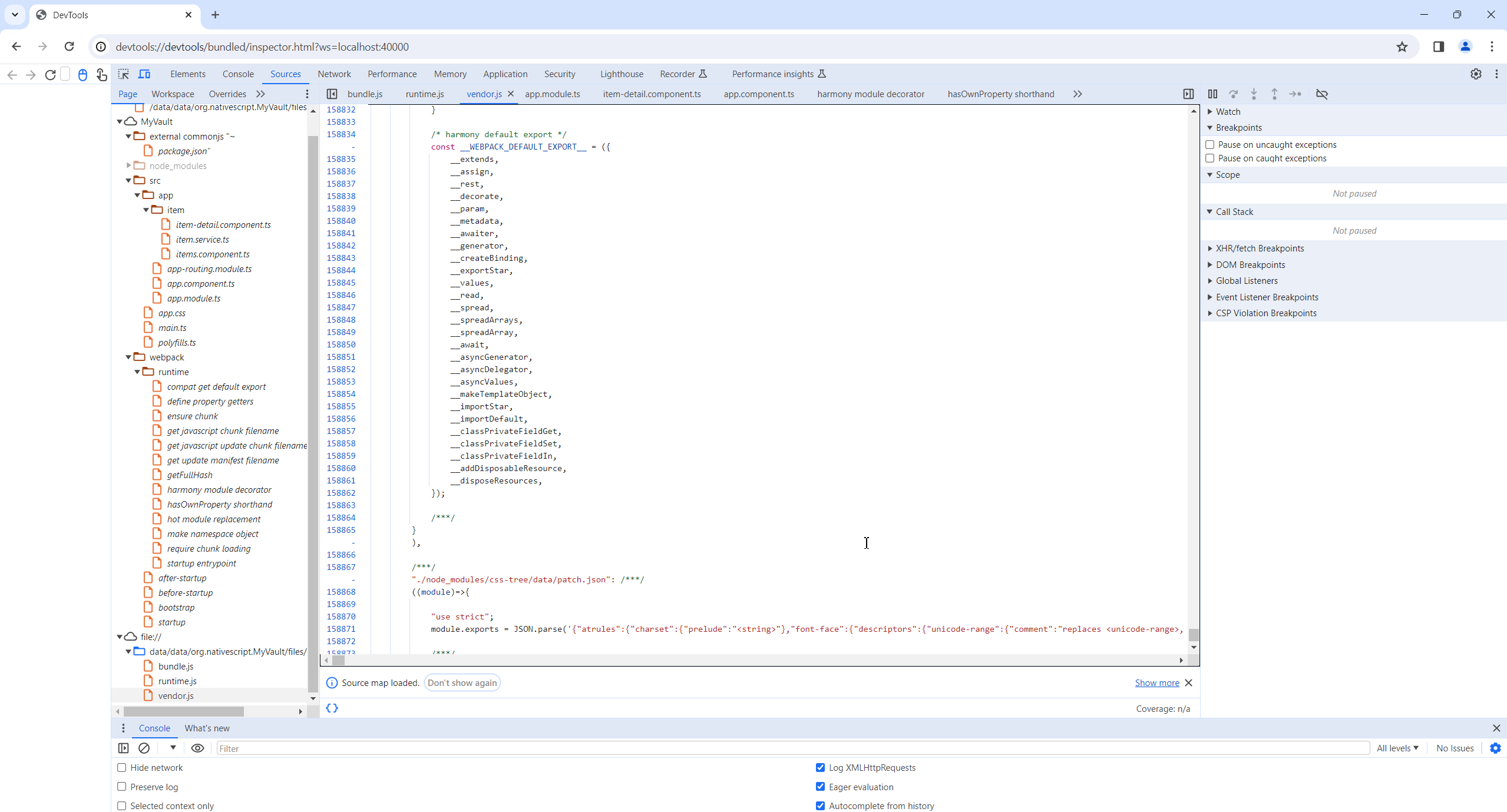Expand the node_modules folder
Screen dimensions: 1507x812
[129, 166]
